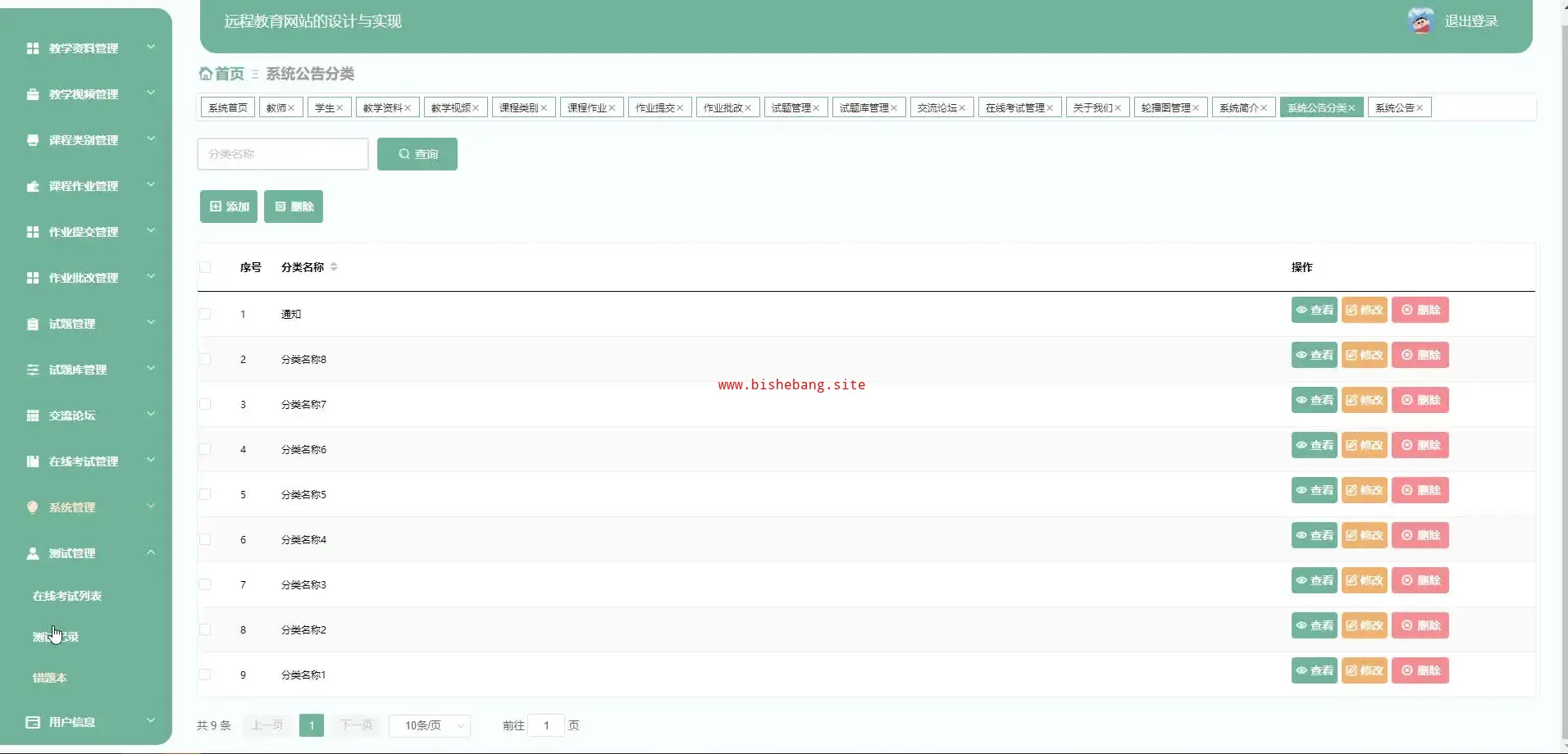1568x754 pixels.
Task: Click the 教学视频管理 briefcase icon in sidebar
Action: tap(33, 94)
